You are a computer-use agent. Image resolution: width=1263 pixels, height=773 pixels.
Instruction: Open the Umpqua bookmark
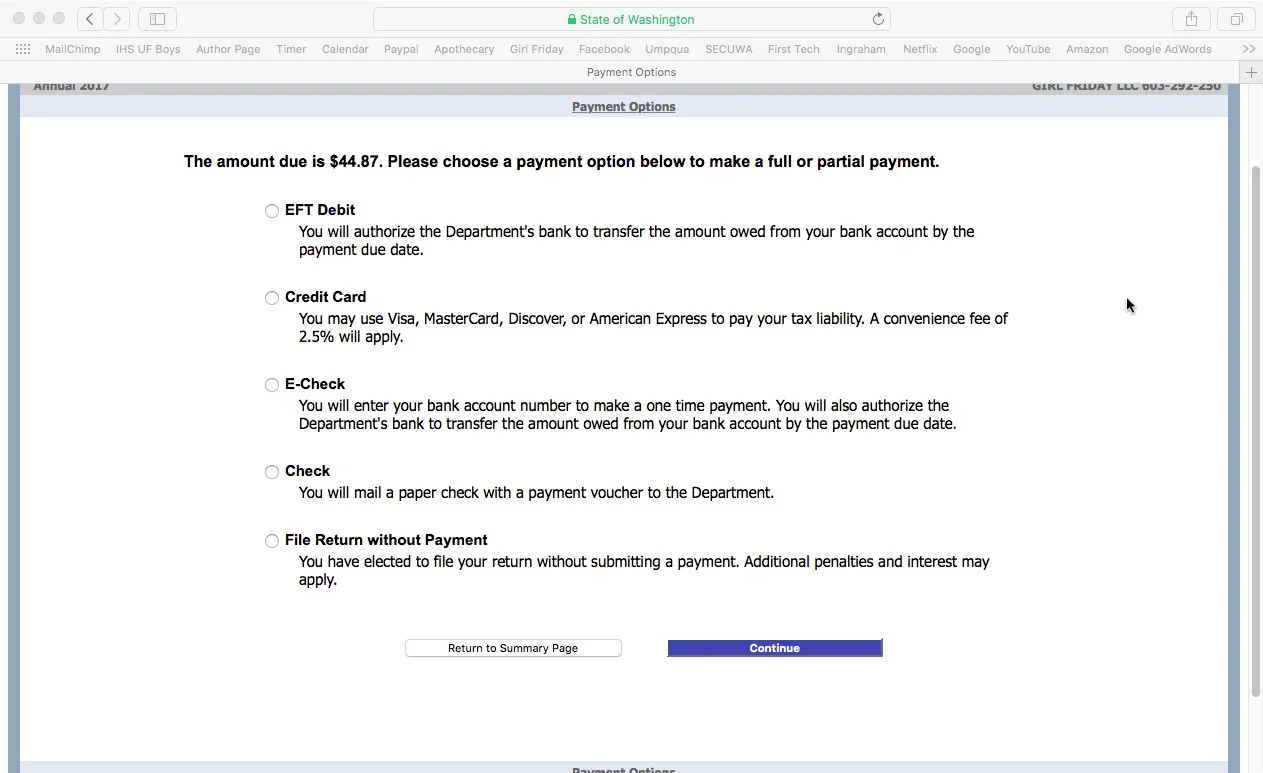click(667, 49)
